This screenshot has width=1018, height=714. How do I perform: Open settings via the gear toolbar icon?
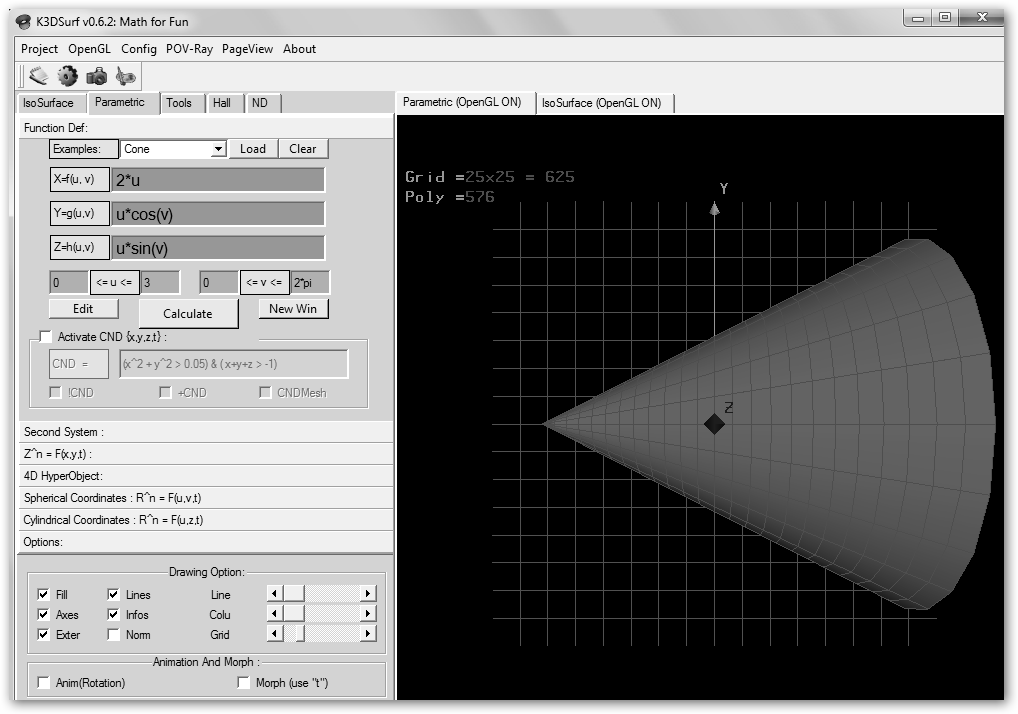click(x=67, y=76)
